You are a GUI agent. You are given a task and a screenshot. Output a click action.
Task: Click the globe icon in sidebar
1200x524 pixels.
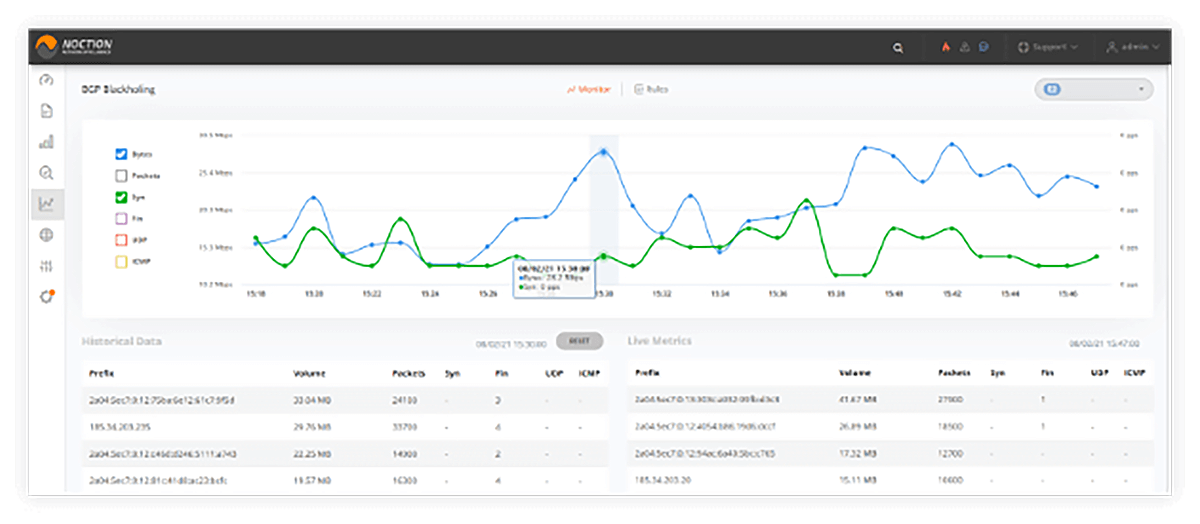[x=46, y=235]
